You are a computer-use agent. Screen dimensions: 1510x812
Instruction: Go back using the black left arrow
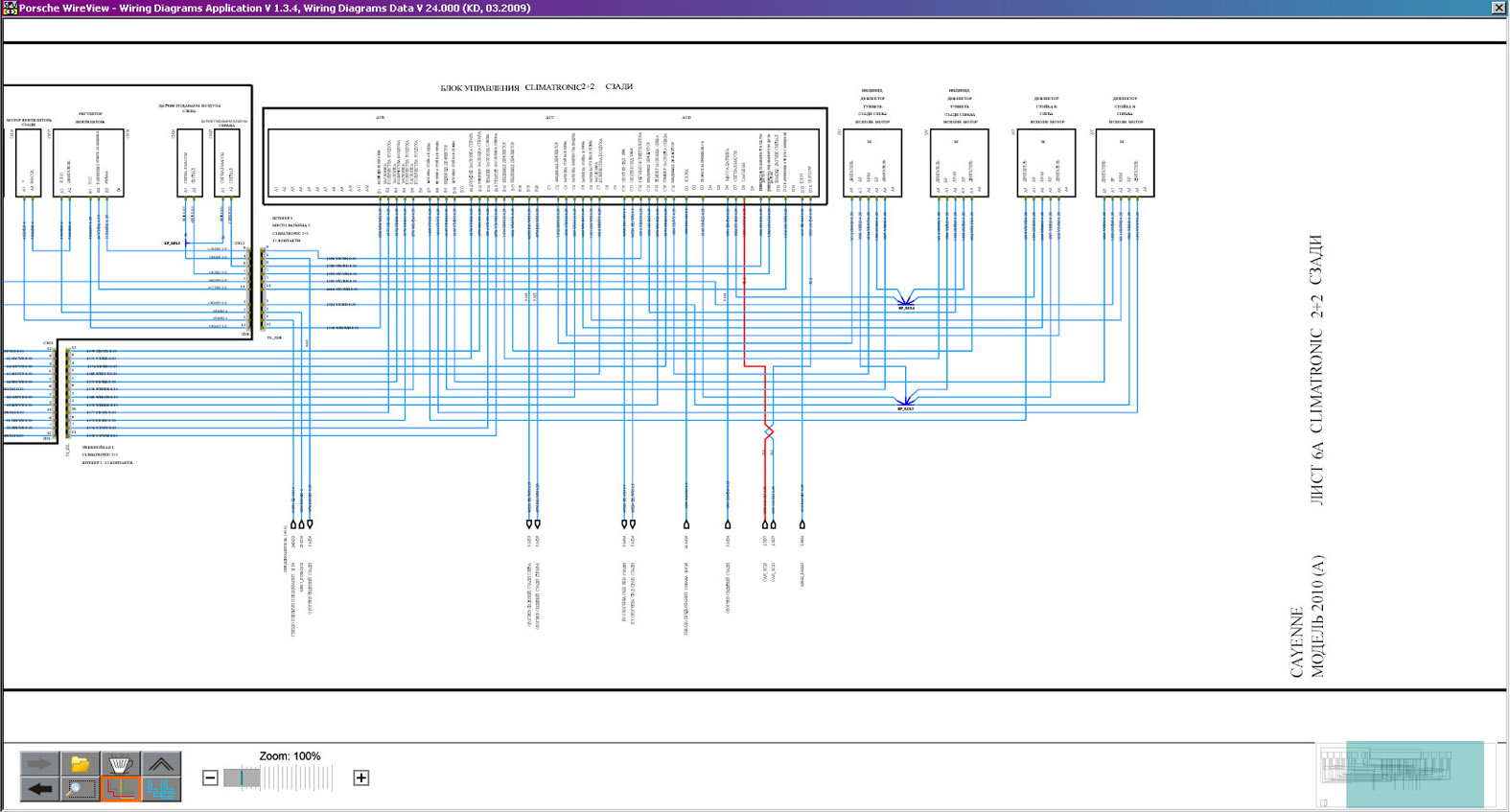point(39,789)
